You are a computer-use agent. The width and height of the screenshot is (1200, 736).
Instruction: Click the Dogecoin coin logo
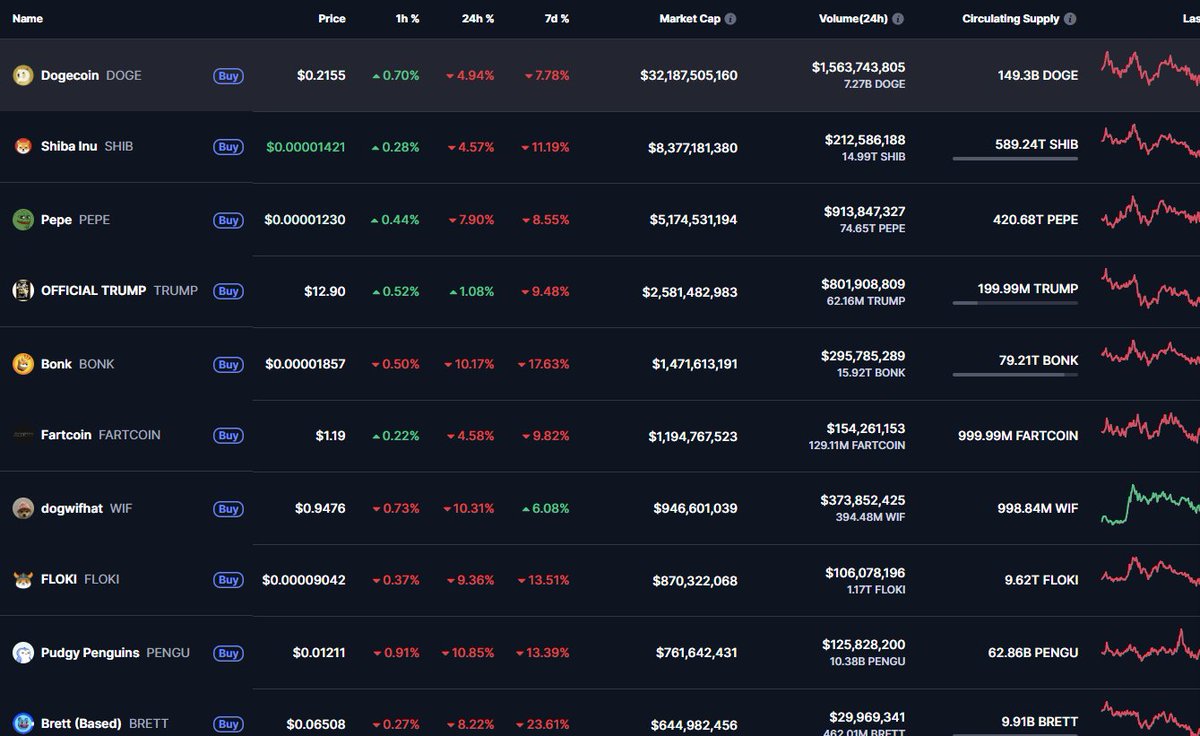coord(22,75)
